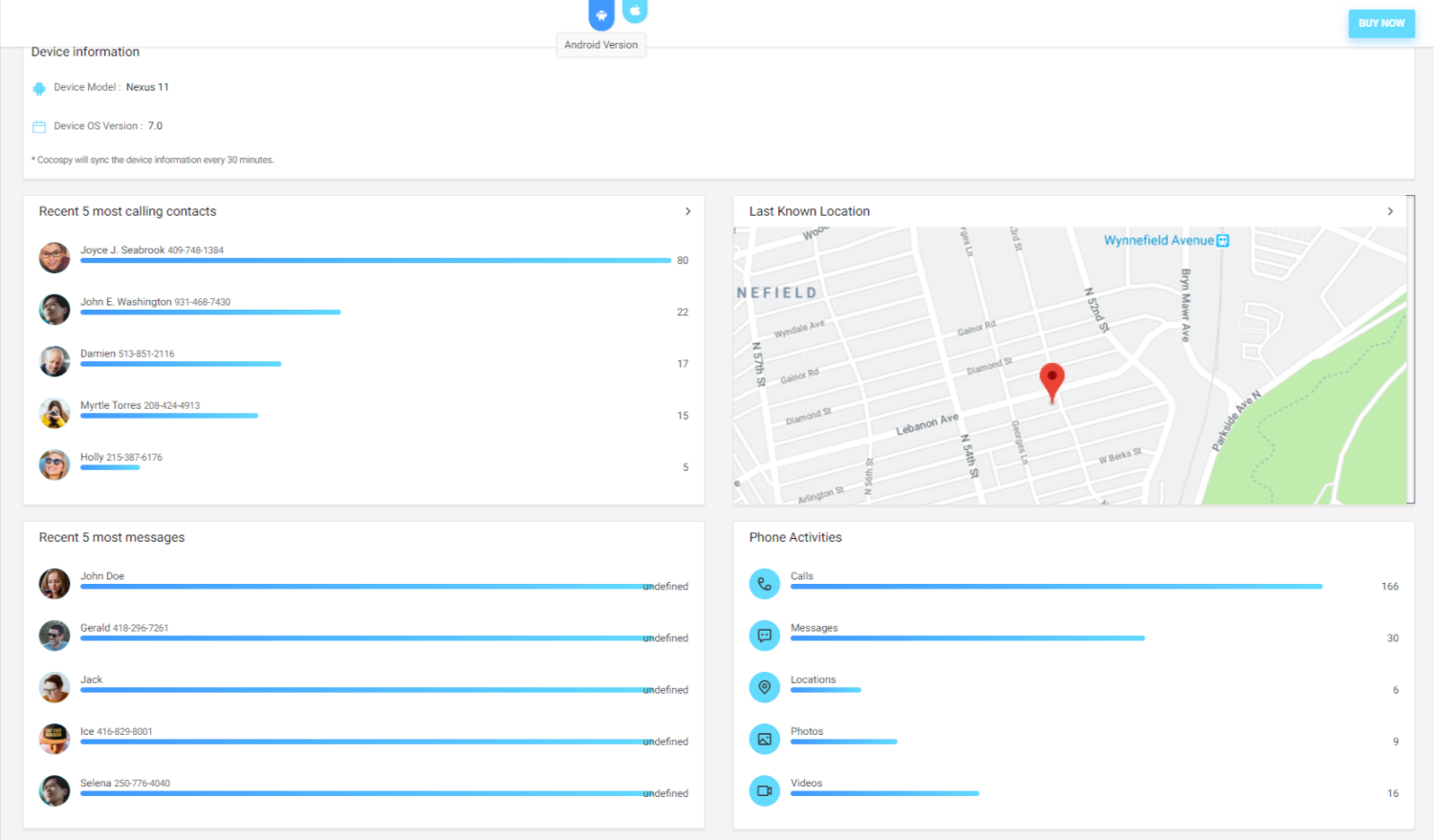
Task: Click Damien's call count bar
Action: click(181, 364)
